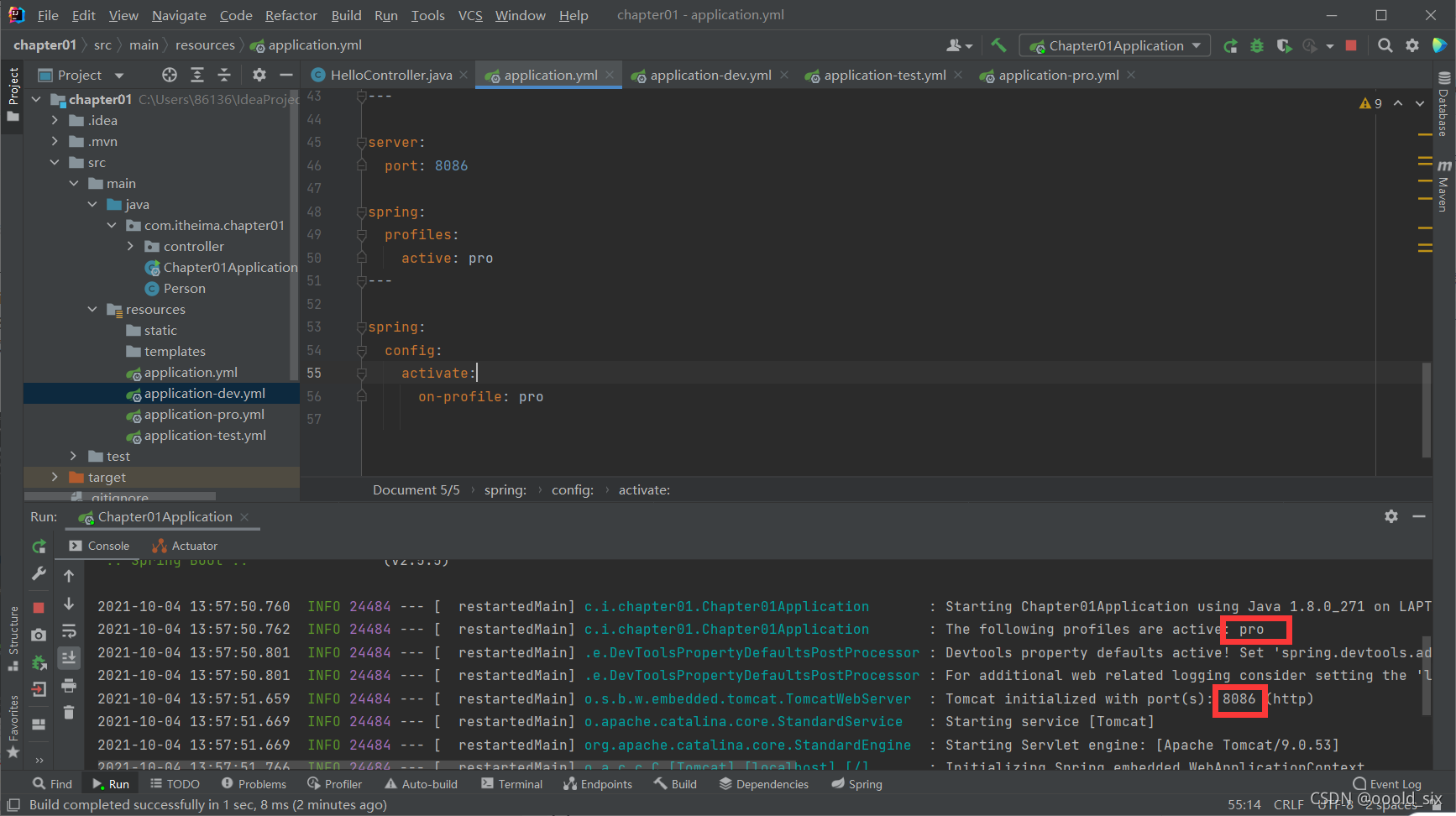The height and width of the screenshot is (816, 1456).
Task: Open run configuration wrench icon
Action: tap(39, 574)
